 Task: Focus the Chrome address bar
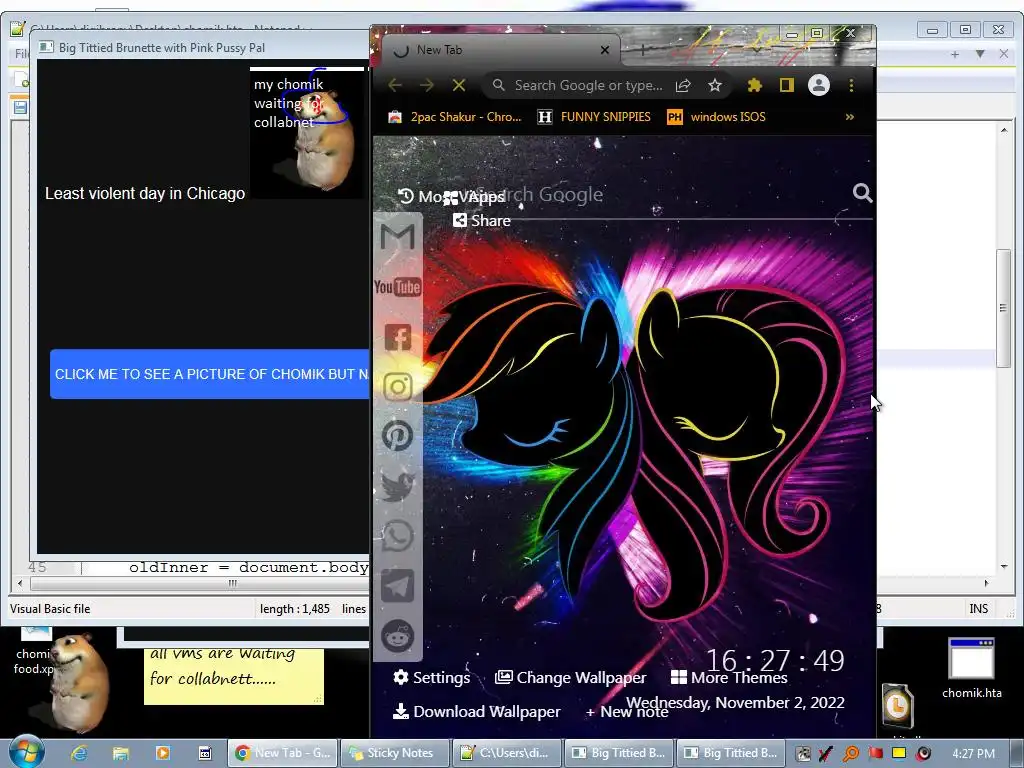click(x=588, y=86)
